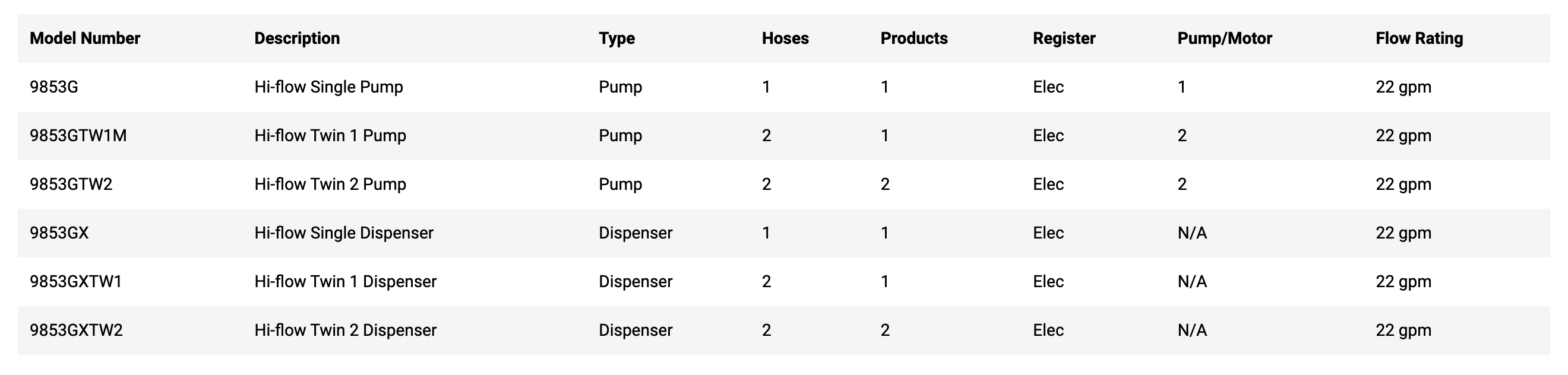Click the Hi-flow Single Pump description
This screenshot has height=375, width=1568.
[328, 87]
